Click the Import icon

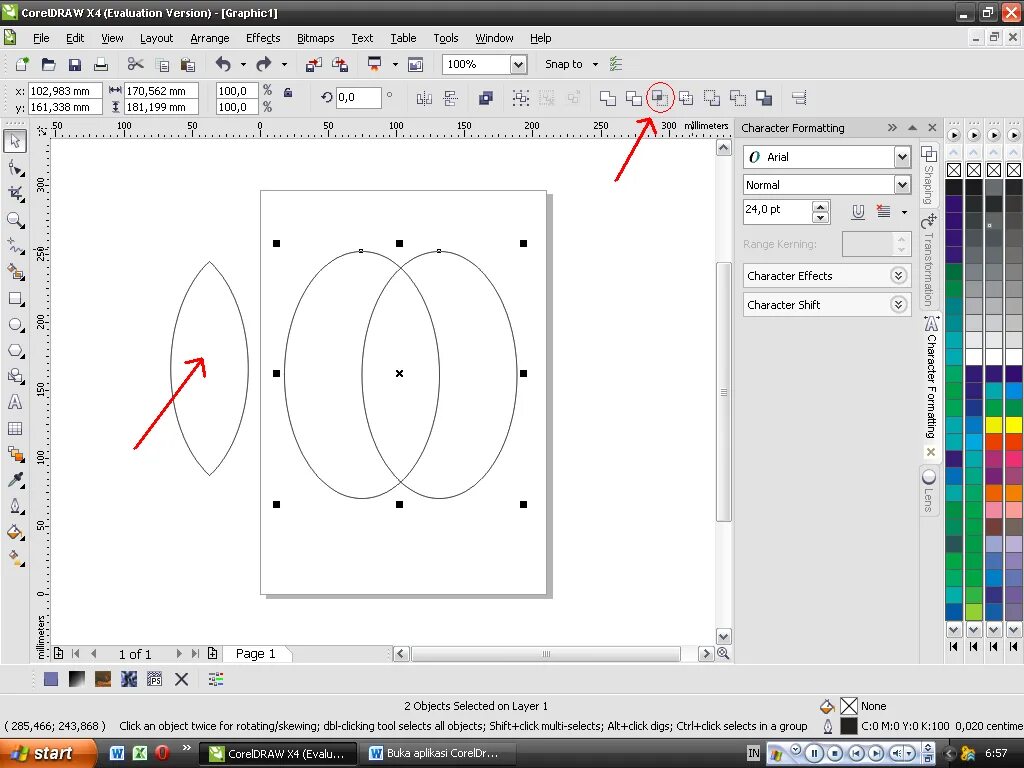tap(313, 64)
